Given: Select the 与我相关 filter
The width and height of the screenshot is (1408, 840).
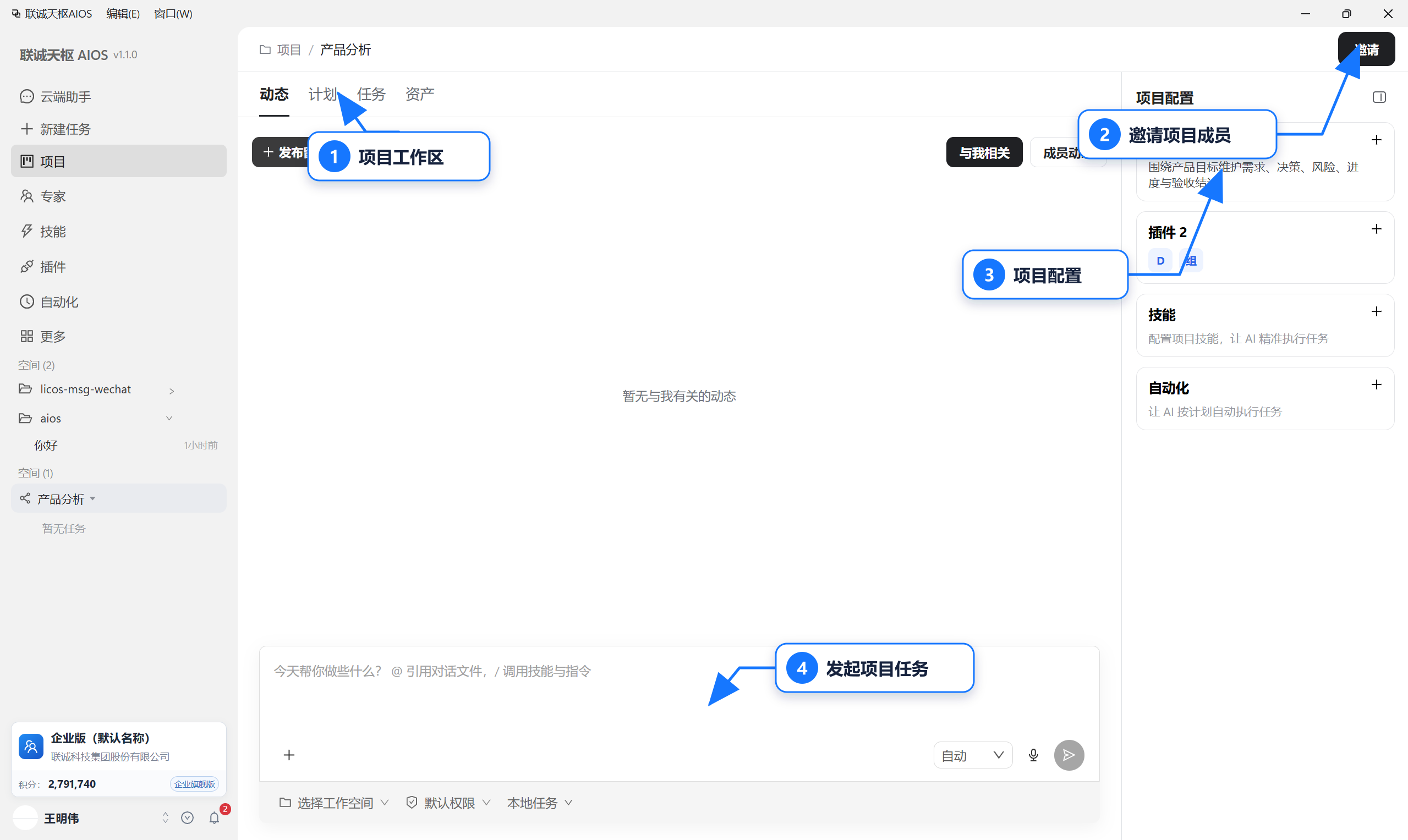Looking at the screenshot, I should point(984,152).
